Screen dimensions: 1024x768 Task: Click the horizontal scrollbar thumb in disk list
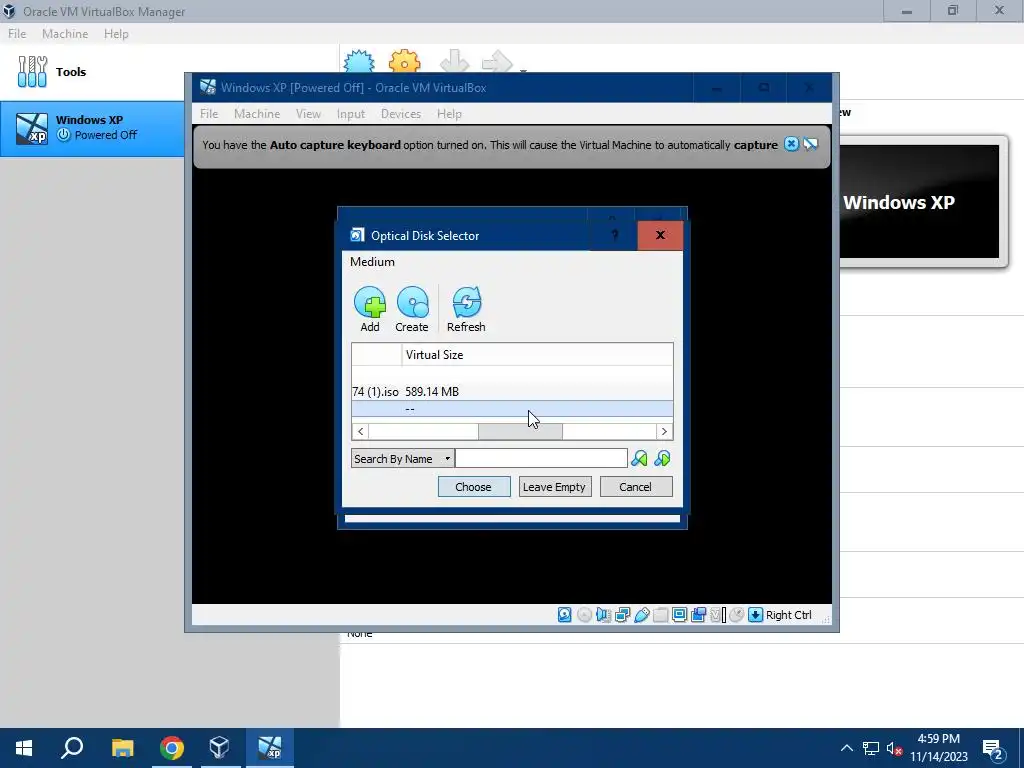coord(520,431)
